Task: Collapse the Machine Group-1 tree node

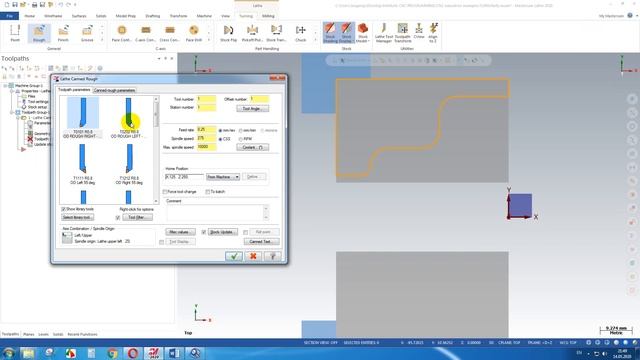Action: point(5,86)
